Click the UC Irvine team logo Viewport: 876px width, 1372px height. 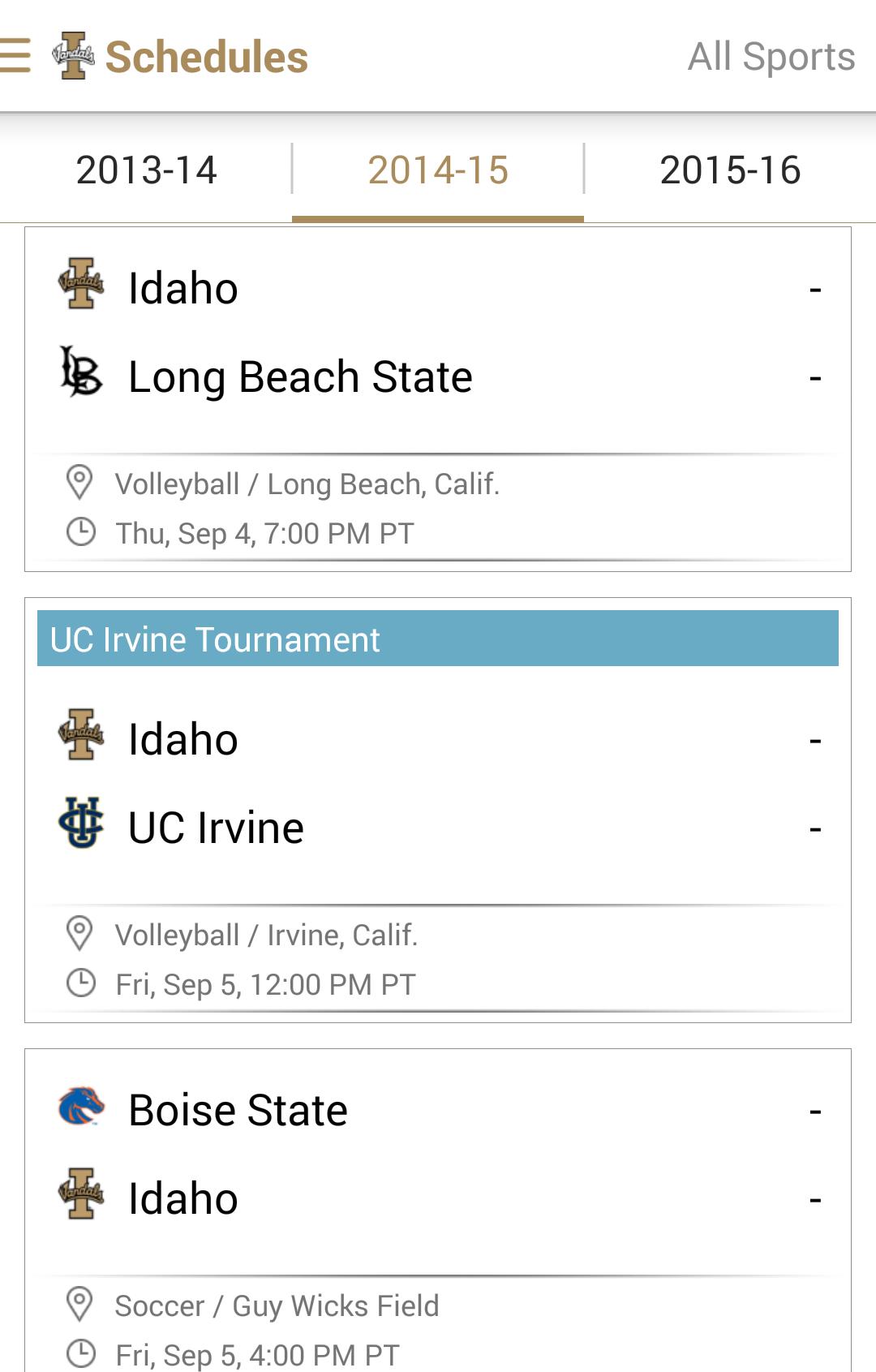[81, 823]
